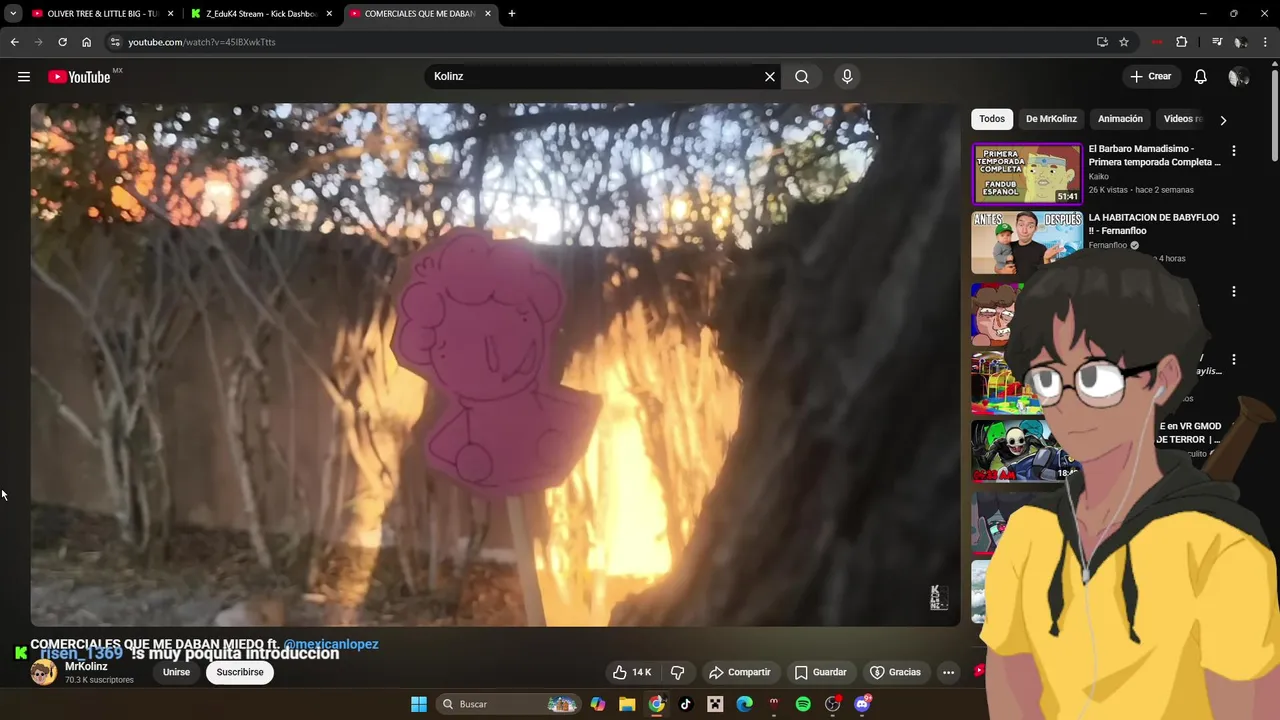1280x720 pixels.
Task: Bookmark this page with star
Action: pos(1124,42)
